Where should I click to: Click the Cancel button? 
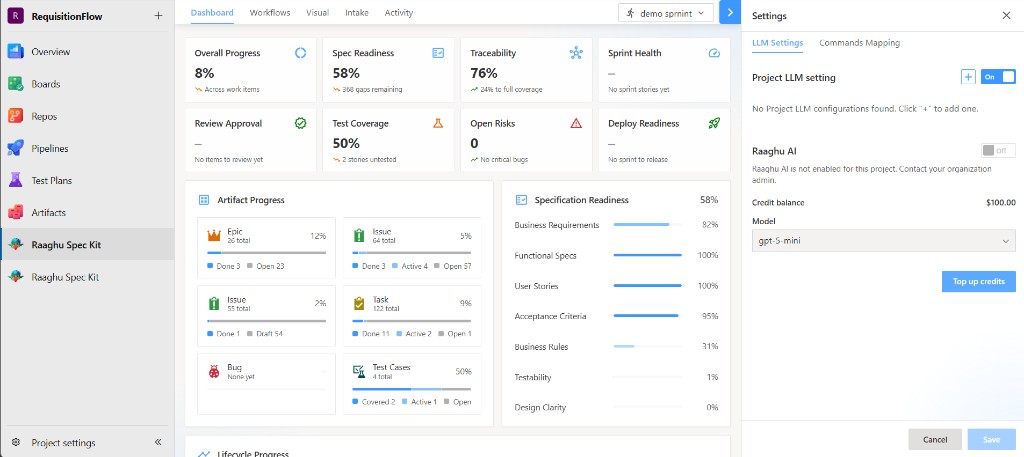pyautogui.click(x=935, y=439)
